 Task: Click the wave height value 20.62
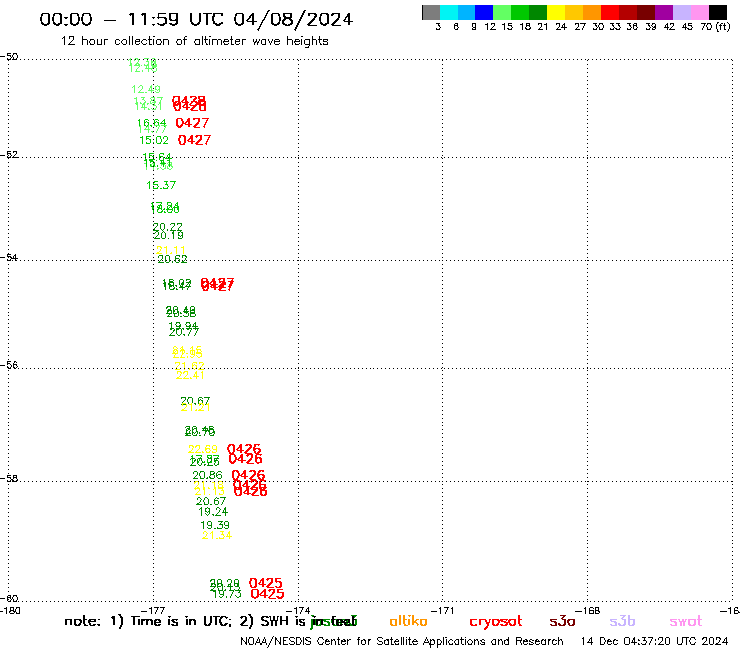172,259
